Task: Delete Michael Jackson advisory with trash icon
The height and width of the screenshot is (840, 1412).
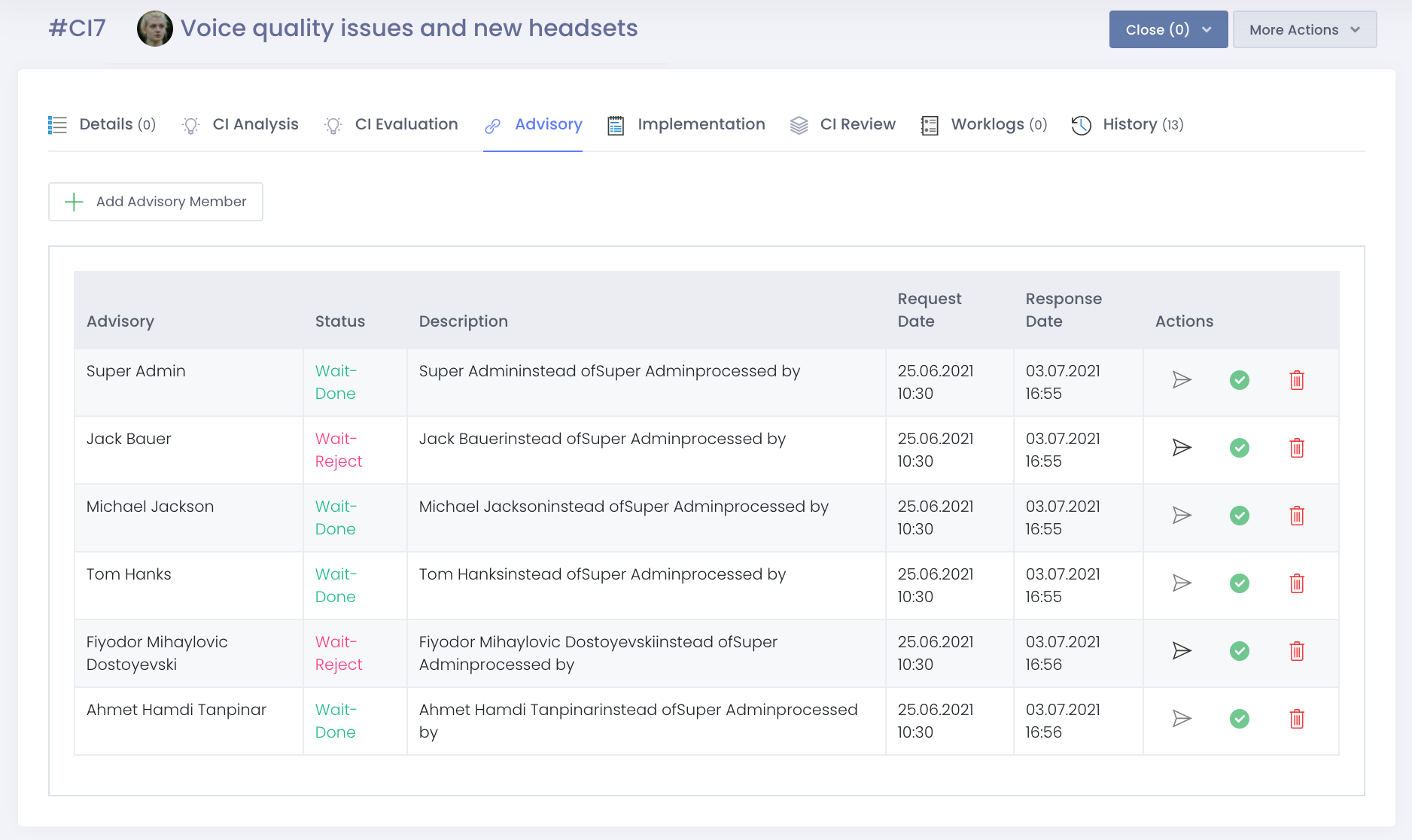Action: tap(1296, 516)
